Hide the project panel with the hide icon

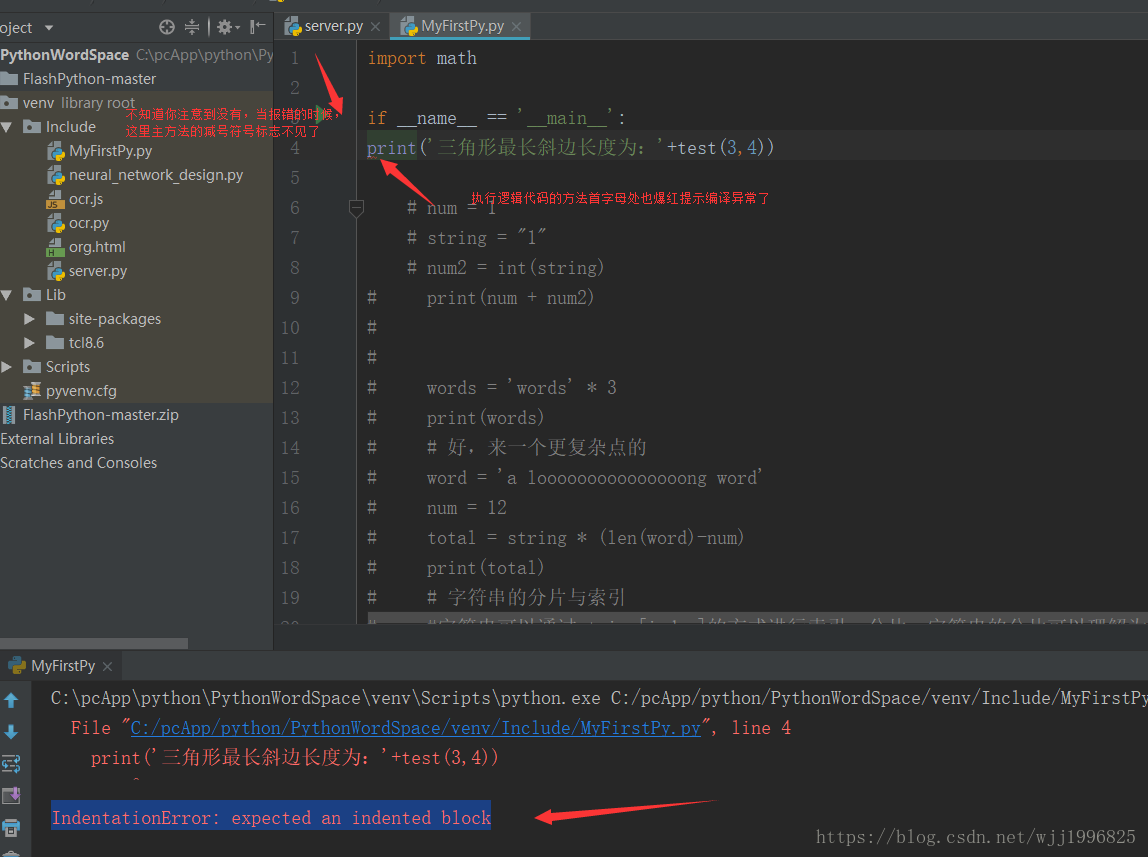[257, 27]
